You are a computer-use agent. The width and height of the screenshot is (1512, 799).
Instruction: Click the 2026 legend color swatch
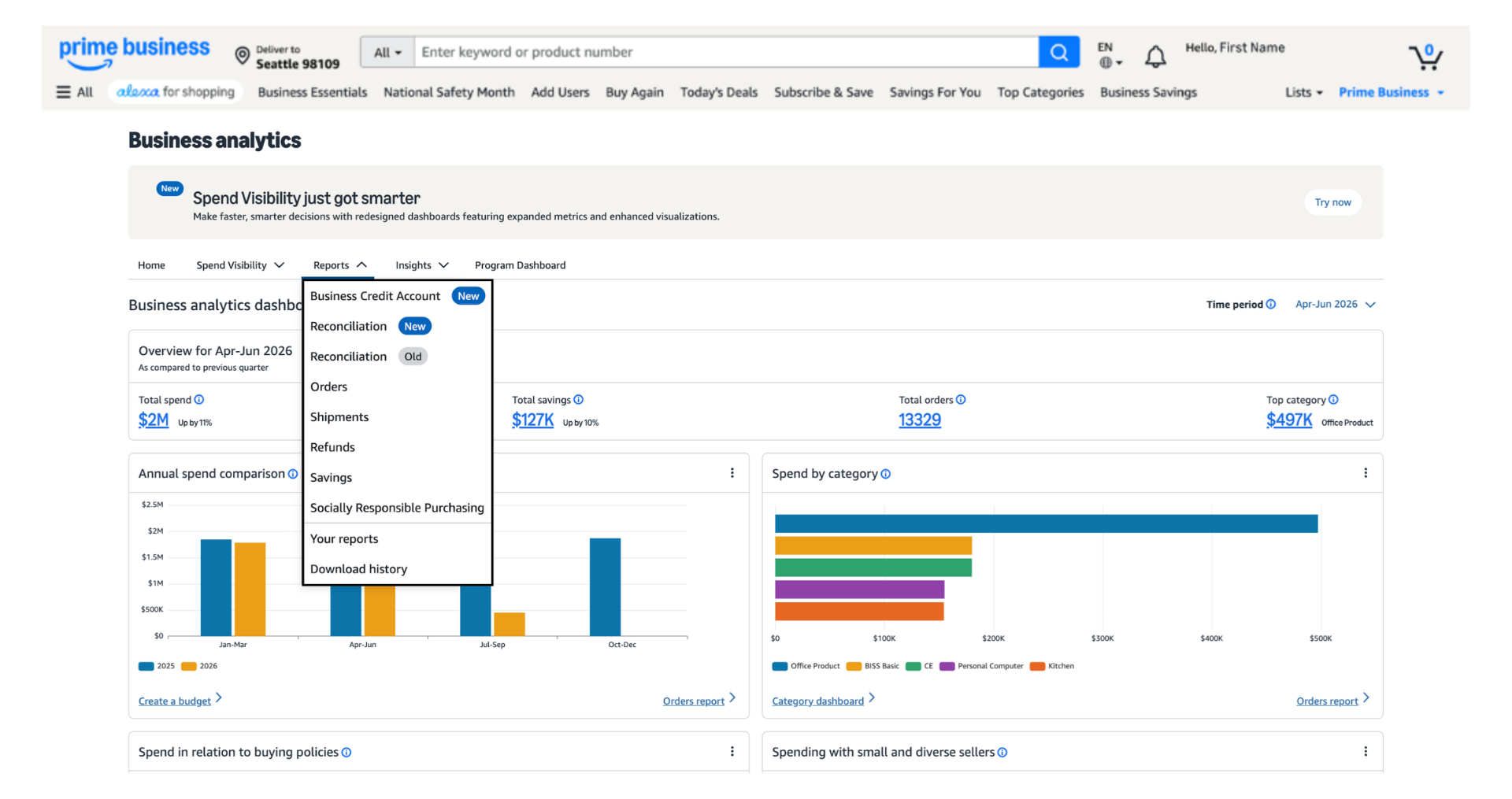click(188, 666)
